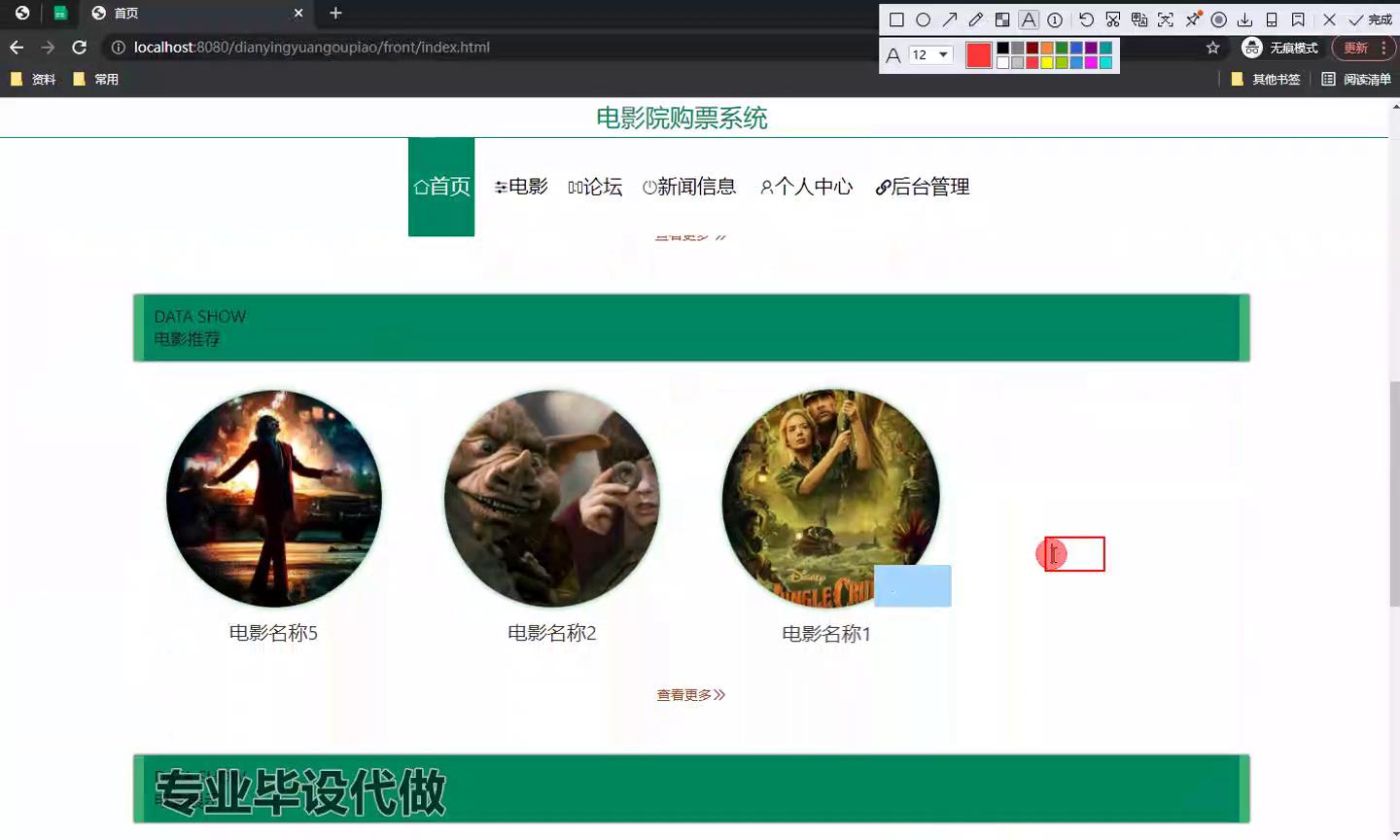Select the numbered step marker tool
1400x840 pixels.
(1055, 19)
